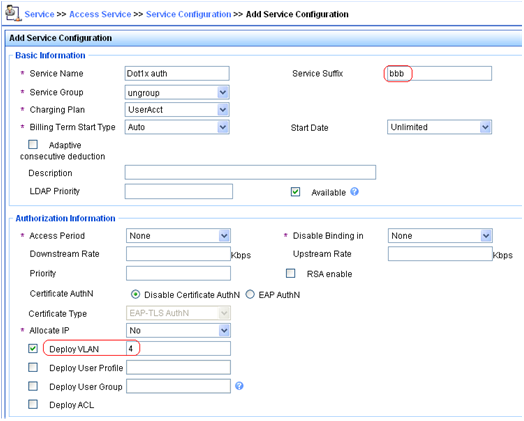This screenshot has height=421, width=524.
Task: Open Service Configuration breadcrumb link
Action: pos(188,14)
